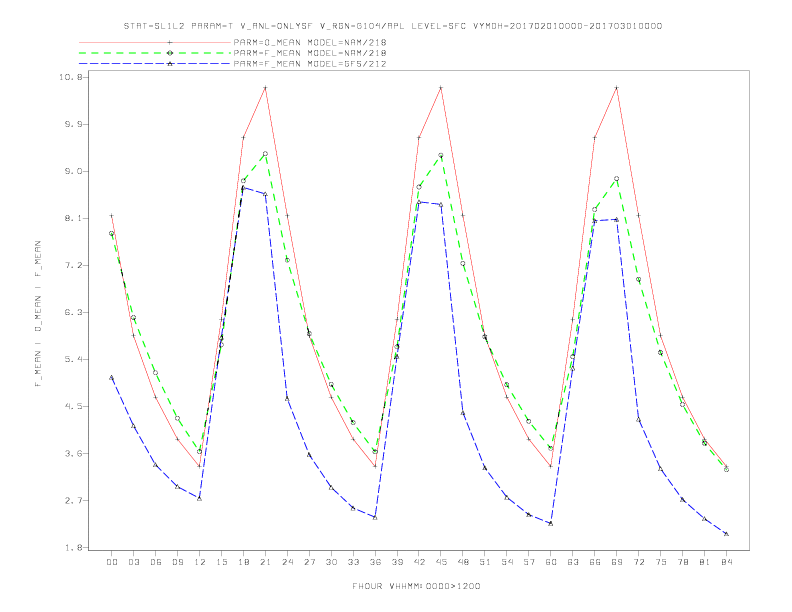792x612 pixels.
Task: Click x-axis tick label 27
Action: pyautogui.click(x=309, y=562)
